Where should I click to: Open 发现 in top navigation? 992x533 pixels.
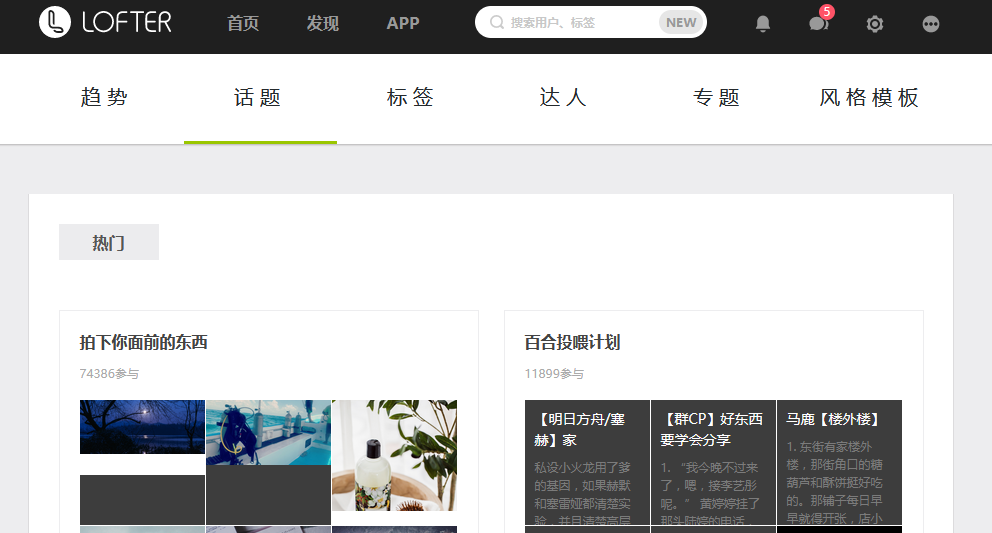click(x=323, y=23)
